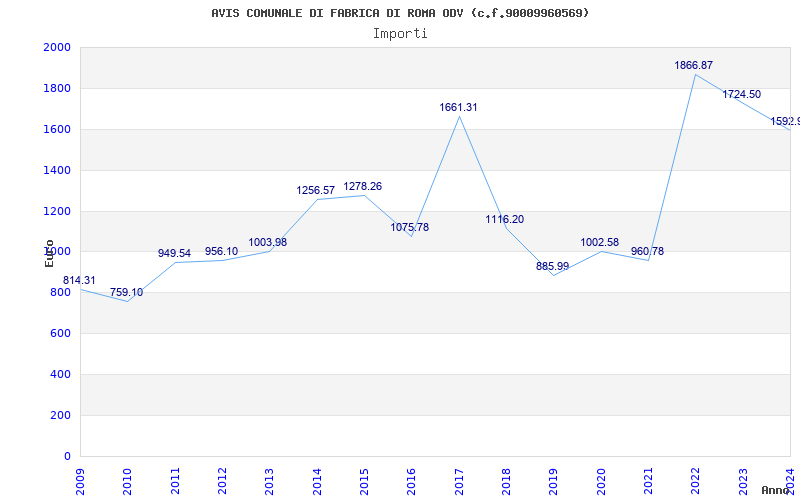Click the y-axis value 1800
The image size is (800, 500).
coord(57,88)
